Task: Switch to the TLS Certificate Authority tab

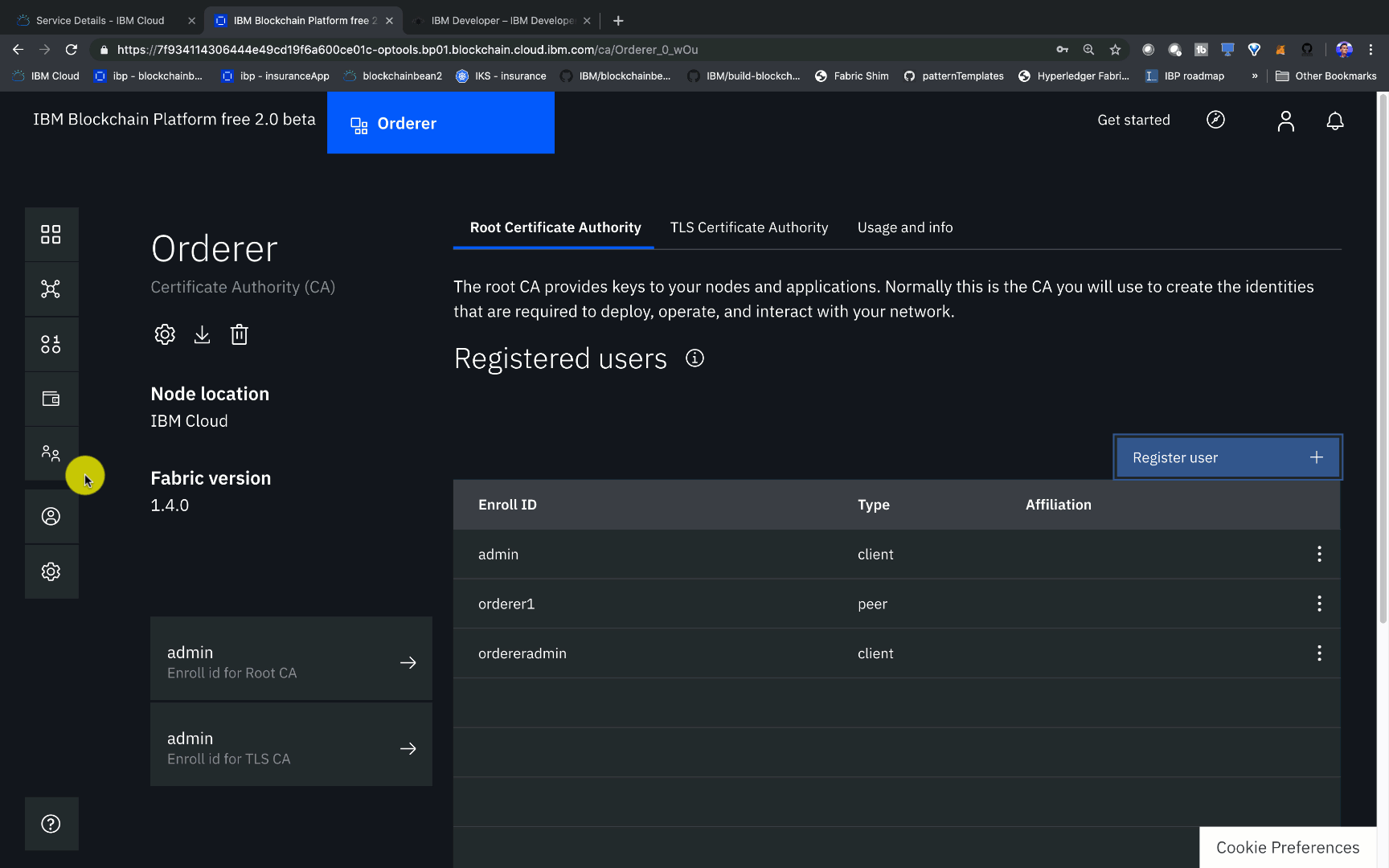Action: [749, 227]
